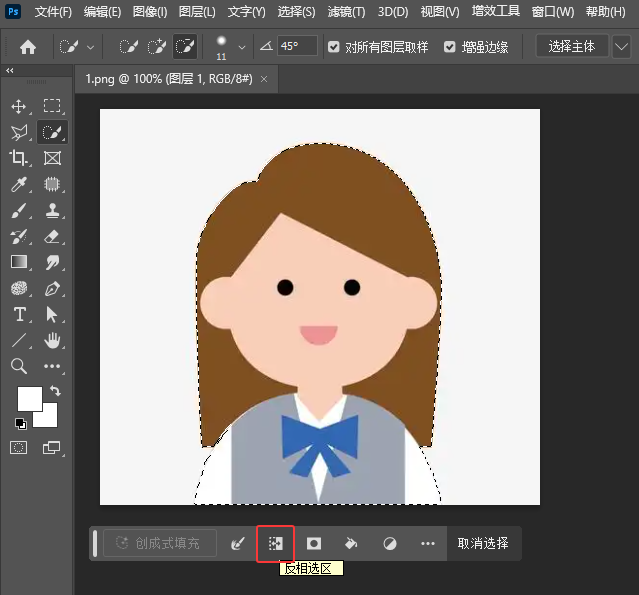Select the Spot Healing Brush tool
Image resolution: width=639 pixels, height=595 pixels.
coord(52,184)
